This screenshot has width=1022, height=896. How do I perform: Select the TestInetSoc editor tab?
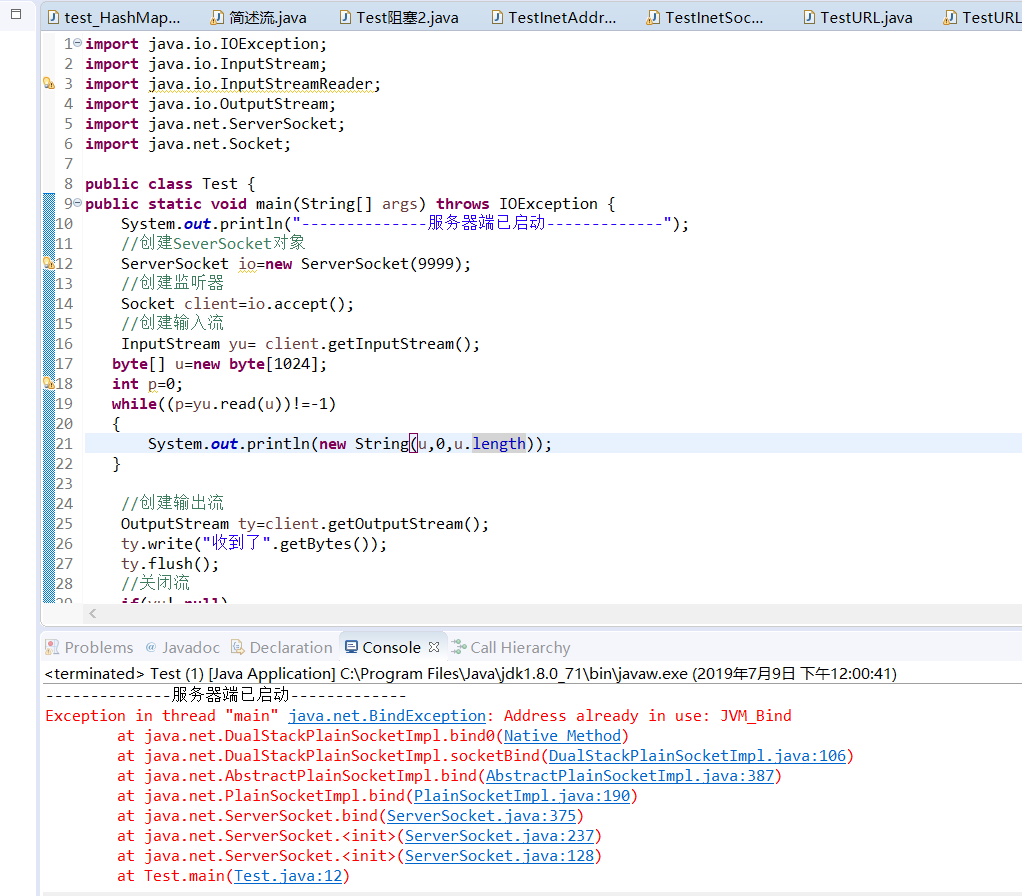[x=705, y=18]
